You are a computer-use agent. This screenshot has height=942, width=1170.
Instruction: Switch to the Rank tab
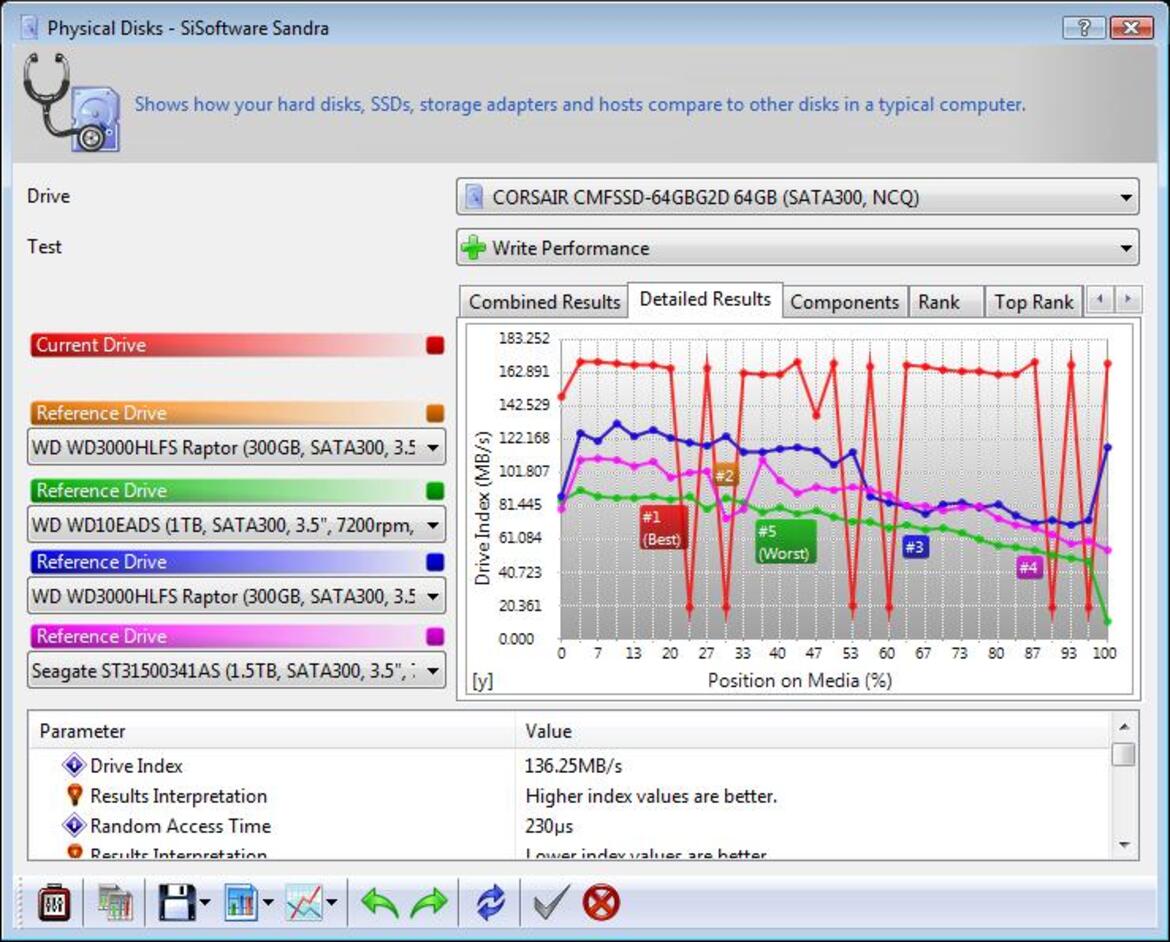(945, 302)
